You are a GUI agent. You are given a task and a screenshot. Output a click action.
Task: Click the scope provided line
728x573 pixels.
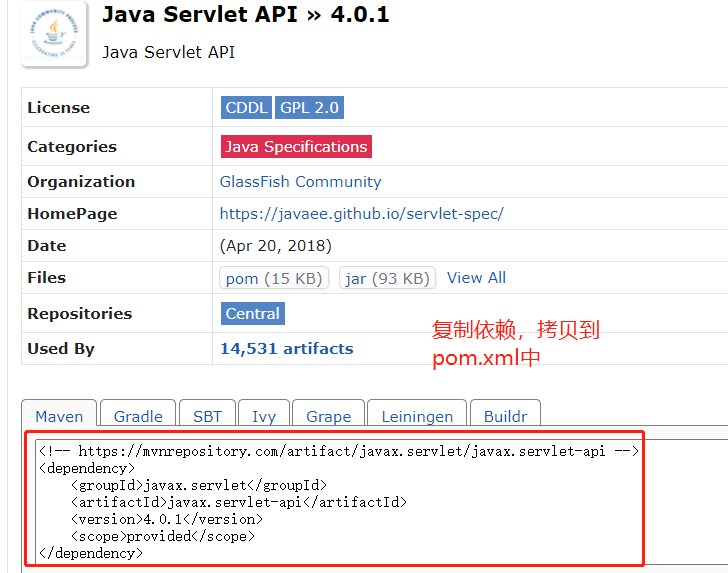[163, 536]
